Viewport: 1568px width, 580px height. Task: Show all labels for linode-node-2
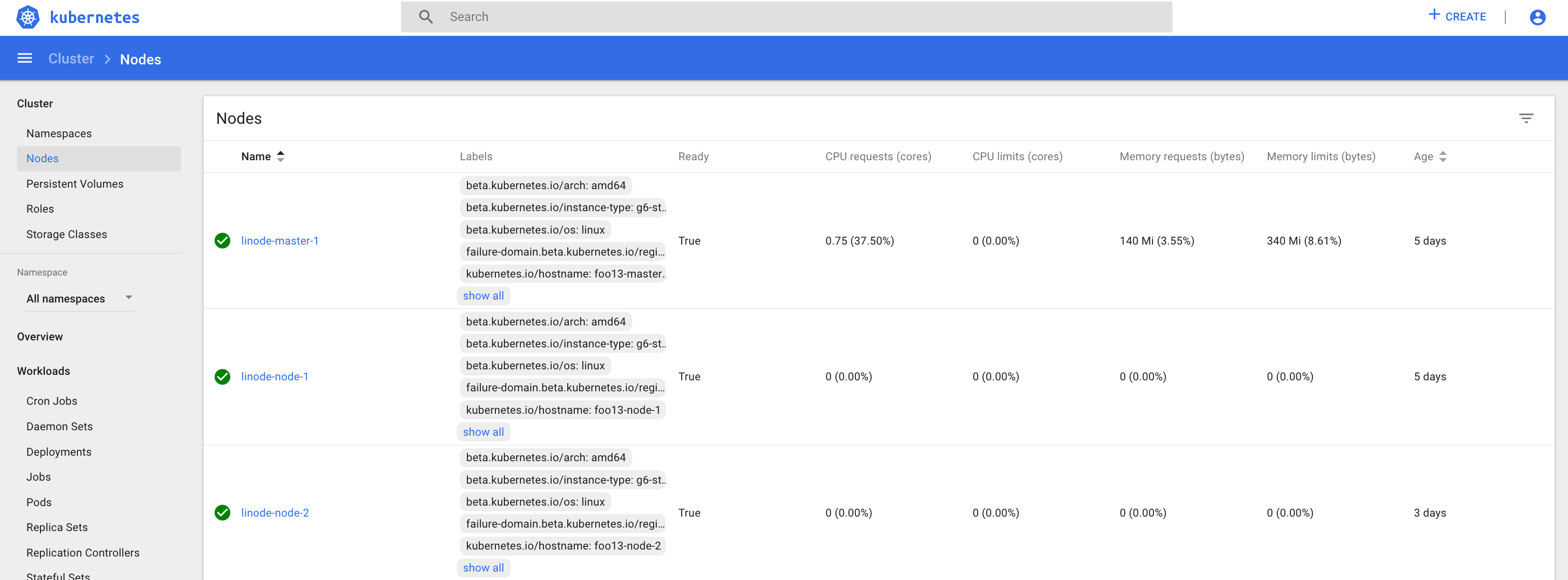[483, 568]
